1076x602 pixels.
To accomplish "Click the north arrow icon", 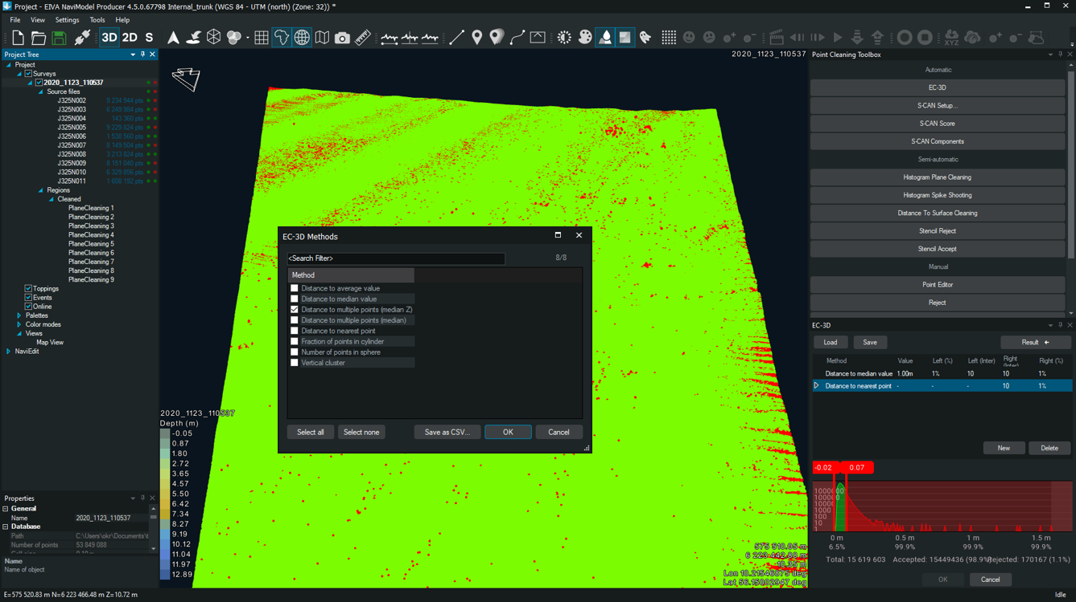I will point(173,38).
